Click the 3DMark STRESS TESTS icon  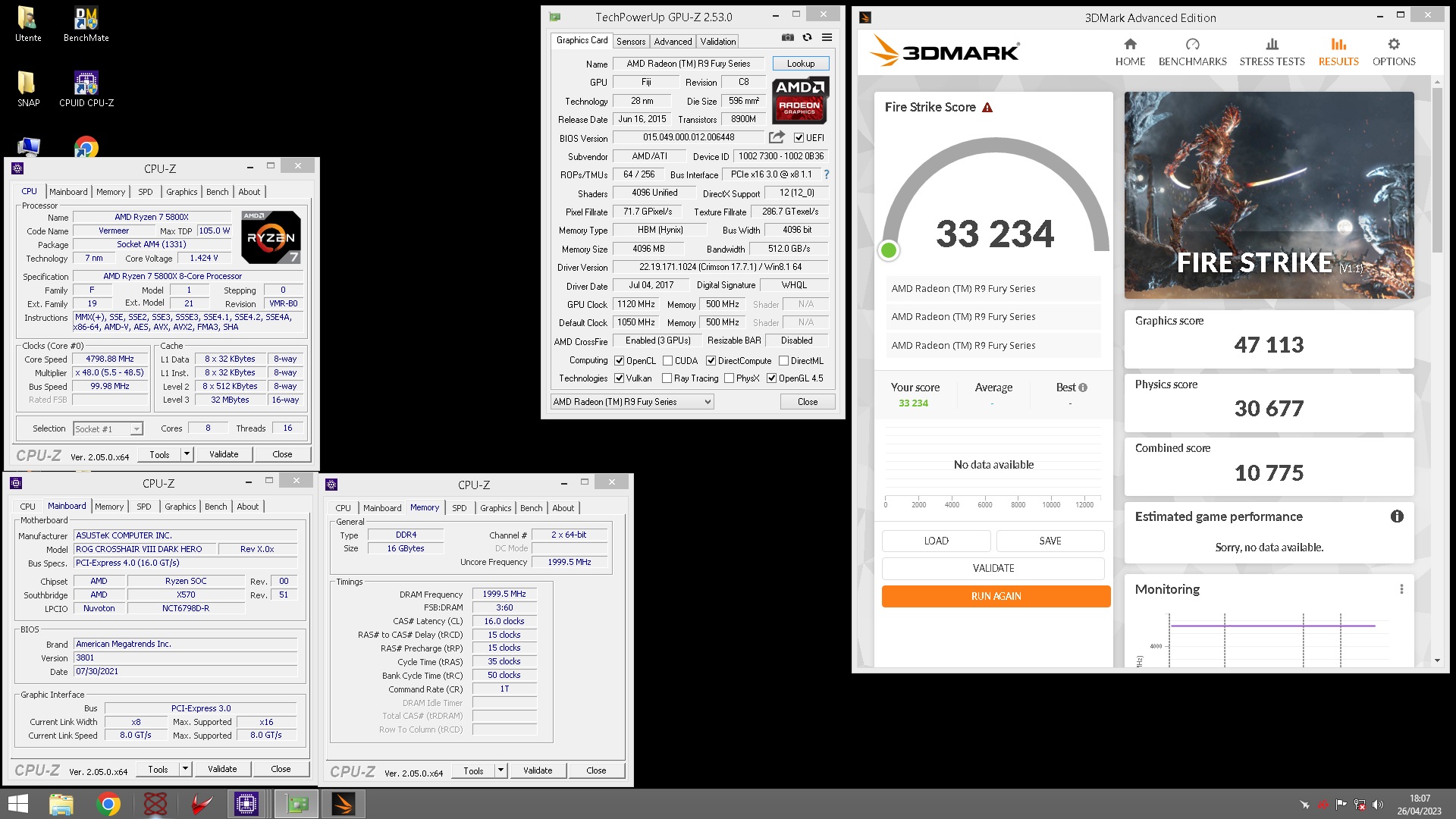click(x=1272, y=44)
